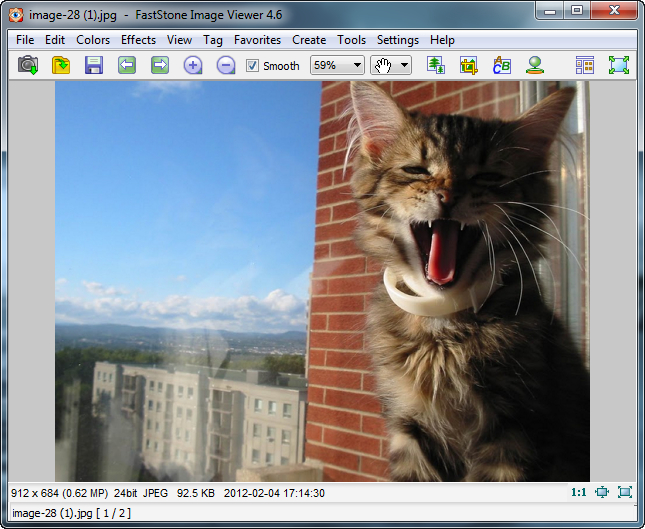The image size is (645, 529).
Task: Go to previous image with left arrow
Action: [x=127, y=65]
